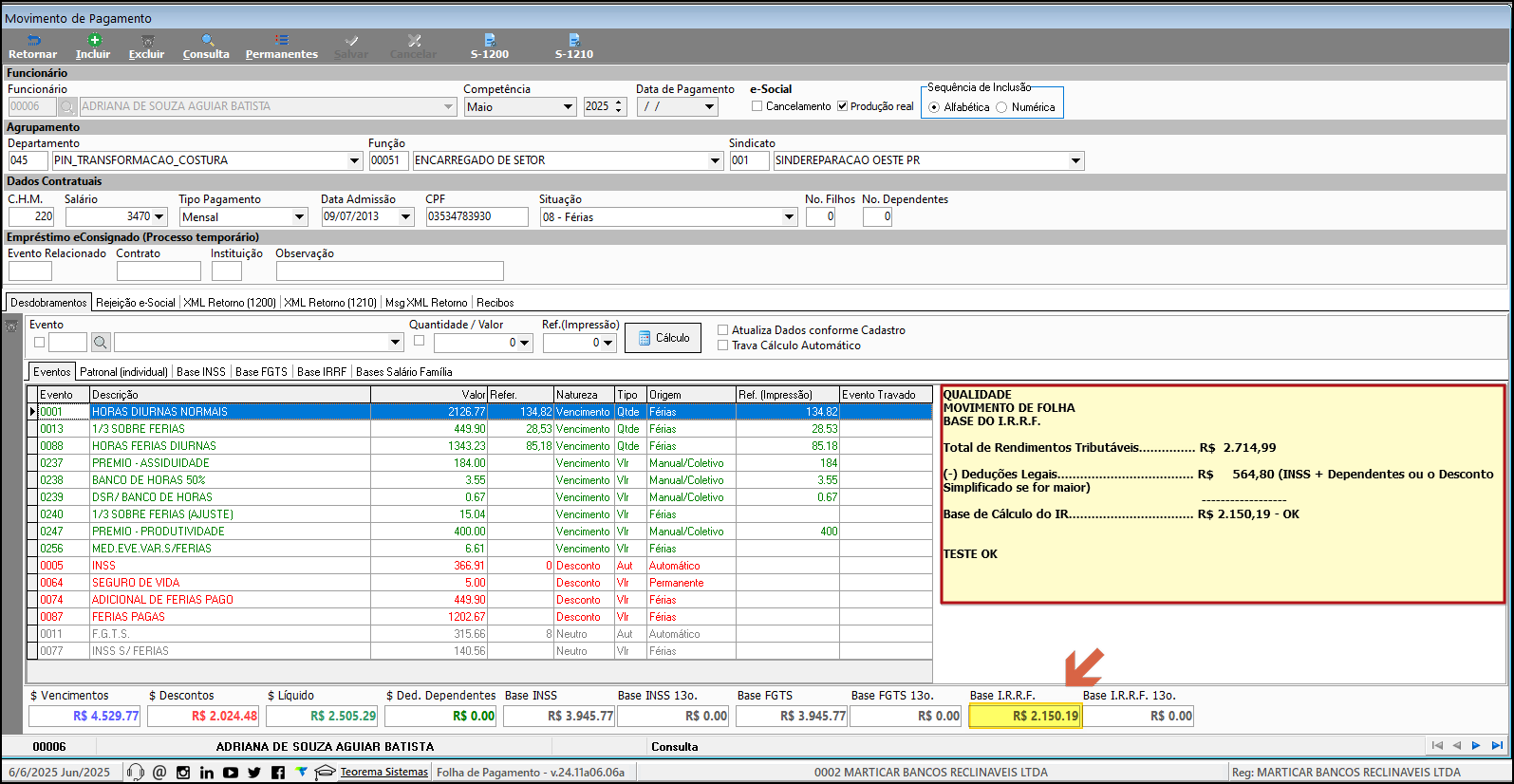Open the Tipo Pagamento dropdown

[299, 217]
